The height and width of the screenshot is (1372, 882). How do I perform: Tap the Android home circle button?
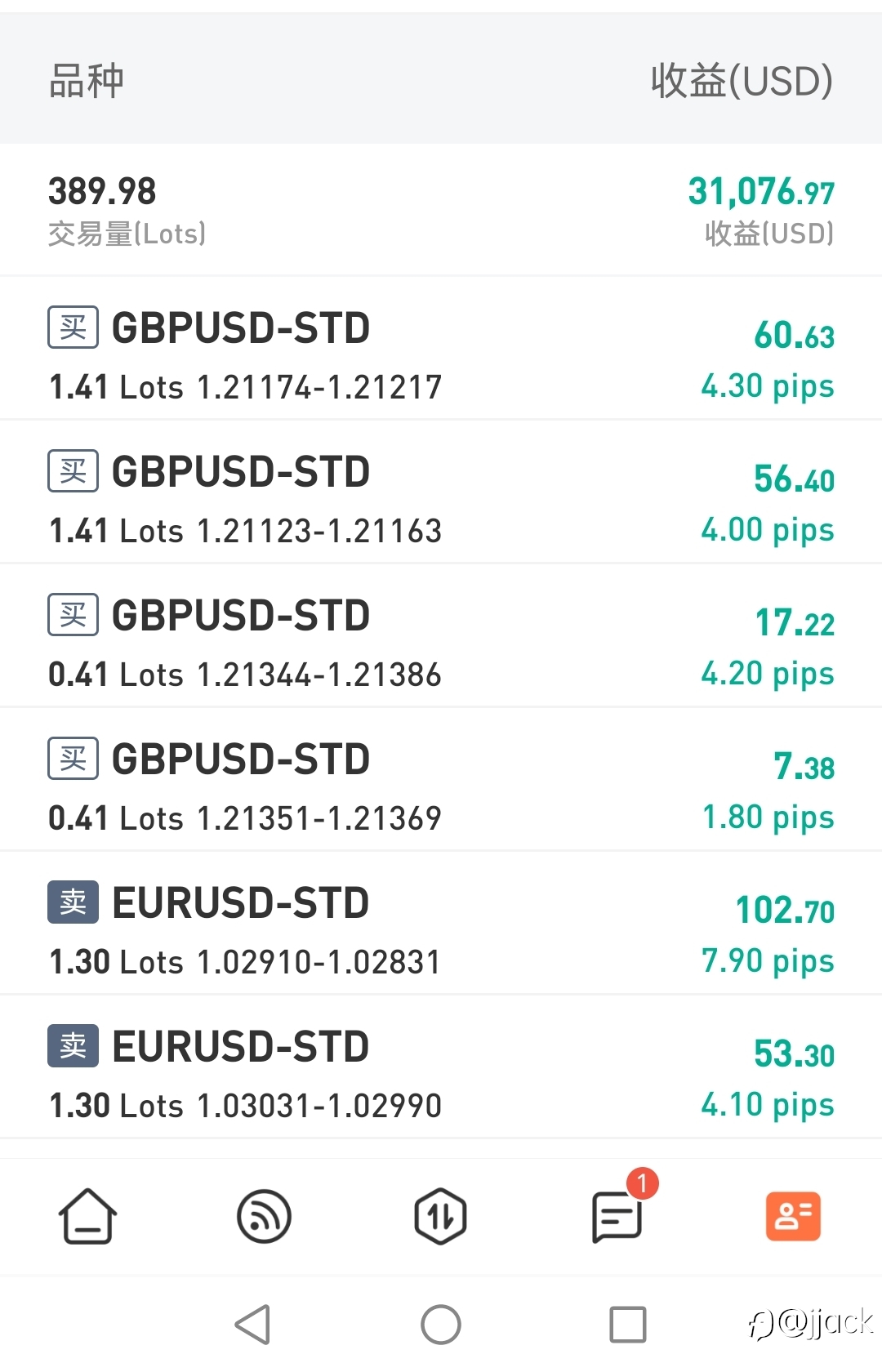pyautogui.click(x=441, y=1324)
